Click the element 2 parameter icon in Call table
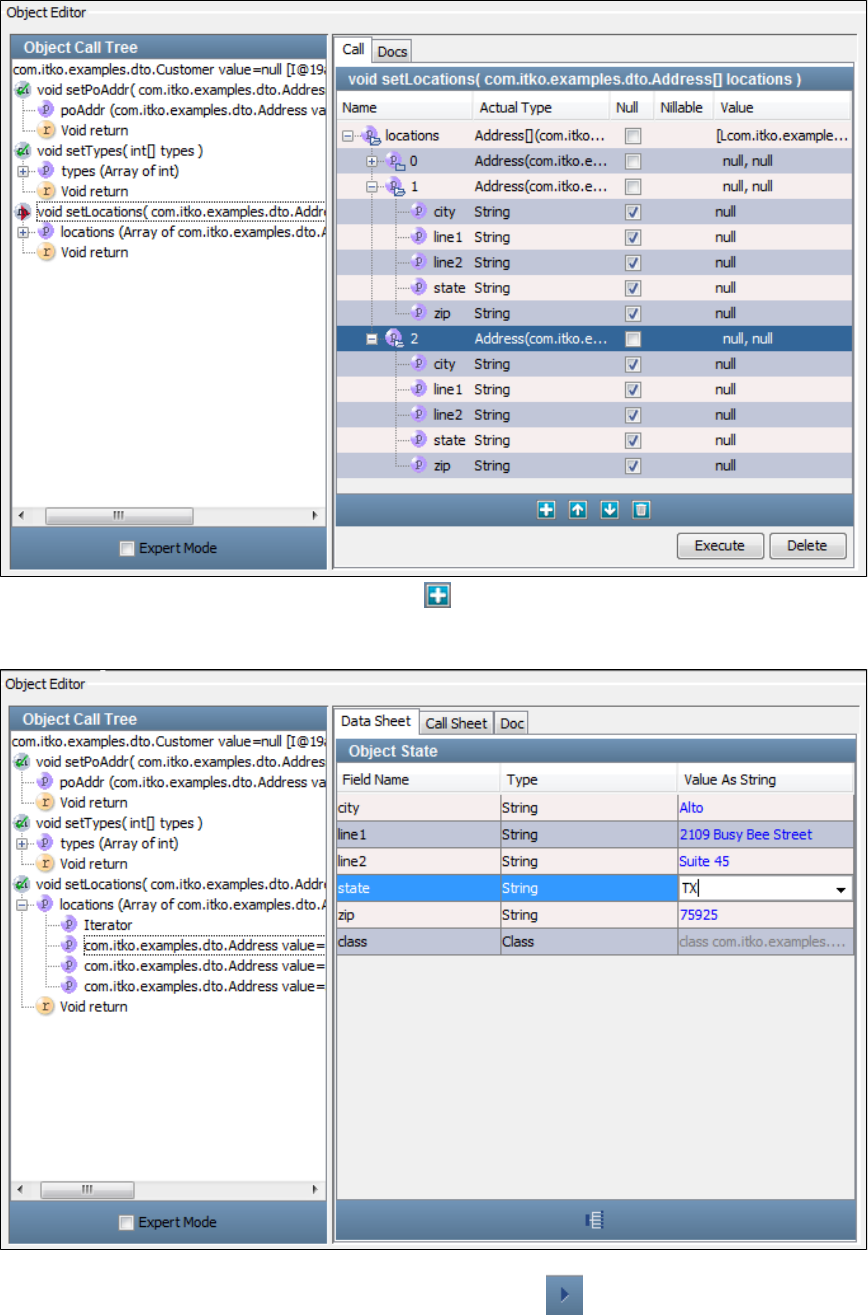Viewport: 868px width, 1315px height. 395,339
